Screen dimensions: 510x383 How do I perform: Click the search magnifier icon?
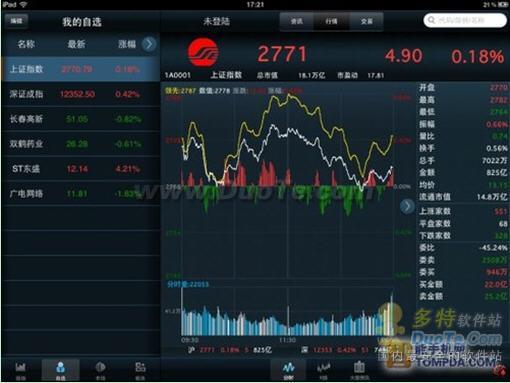tap(431, 20)
